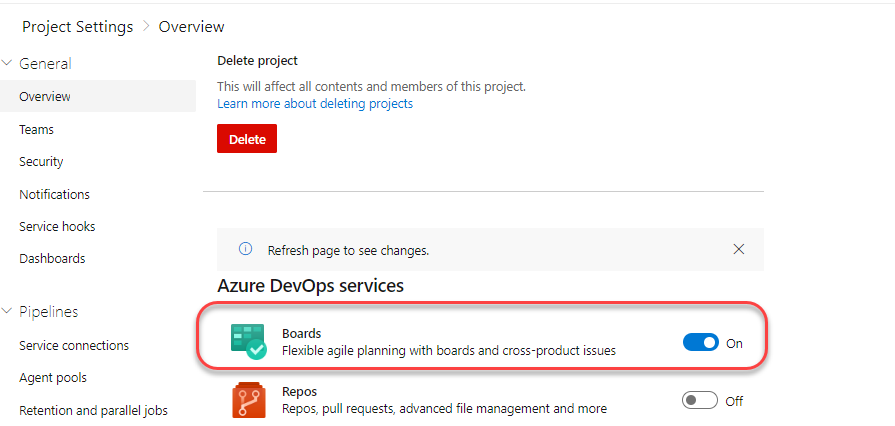895x426 pixels.
Task: Turn off the Boards service toggle
Action: [700, 343]
